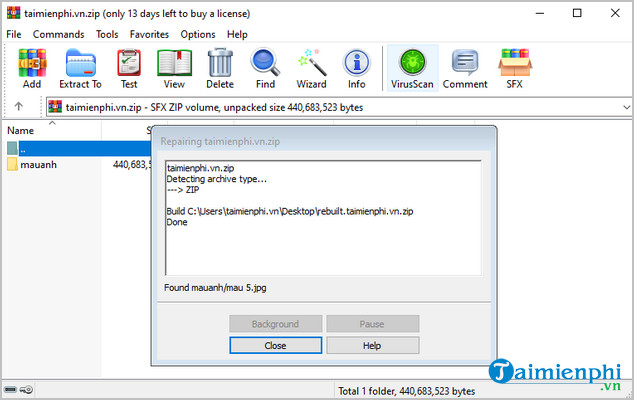Click the "Done" line in log
This screenshot has height=400, width=634.
(177, 222)
